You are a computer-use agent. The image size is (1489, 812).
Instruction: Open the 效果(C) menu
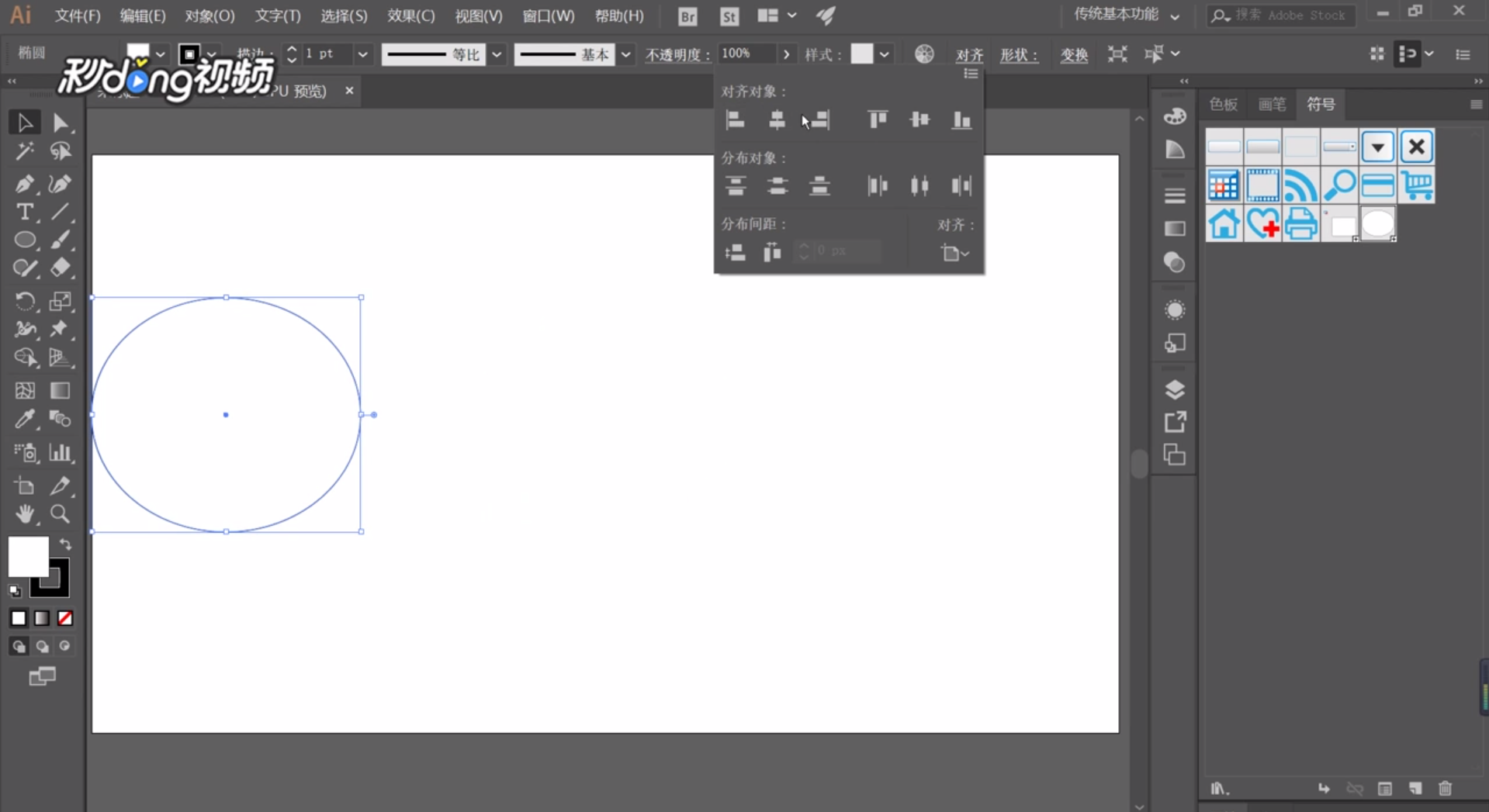[x=411, y=16]
